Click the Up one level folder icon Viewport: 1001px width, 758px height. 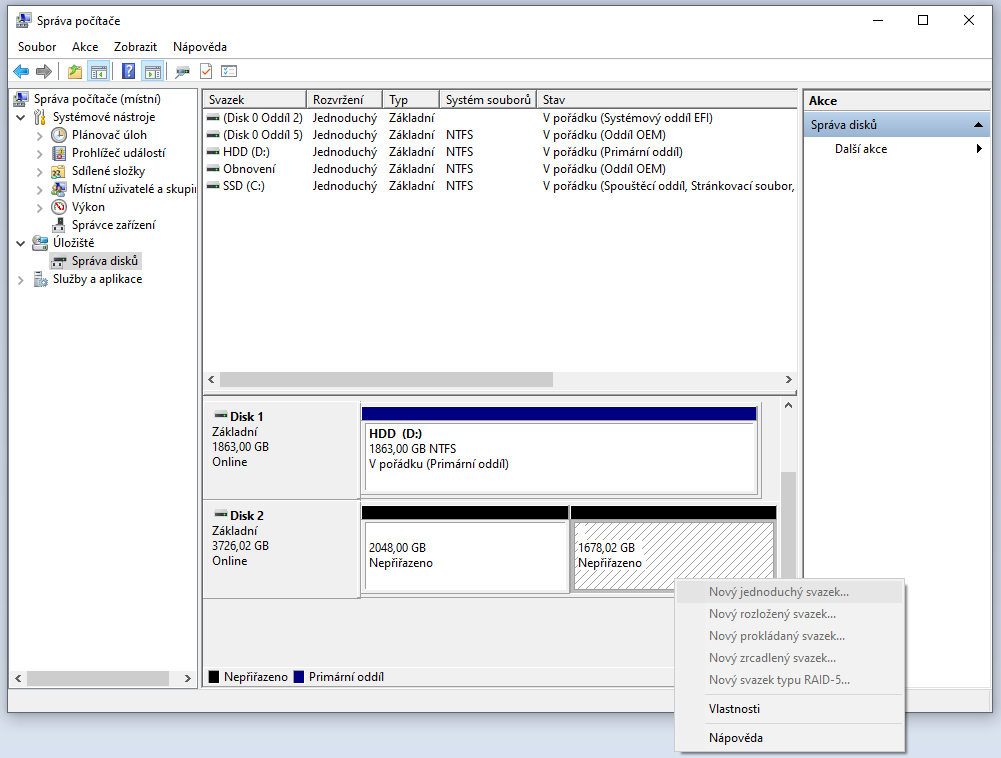[x=75, y=71]
